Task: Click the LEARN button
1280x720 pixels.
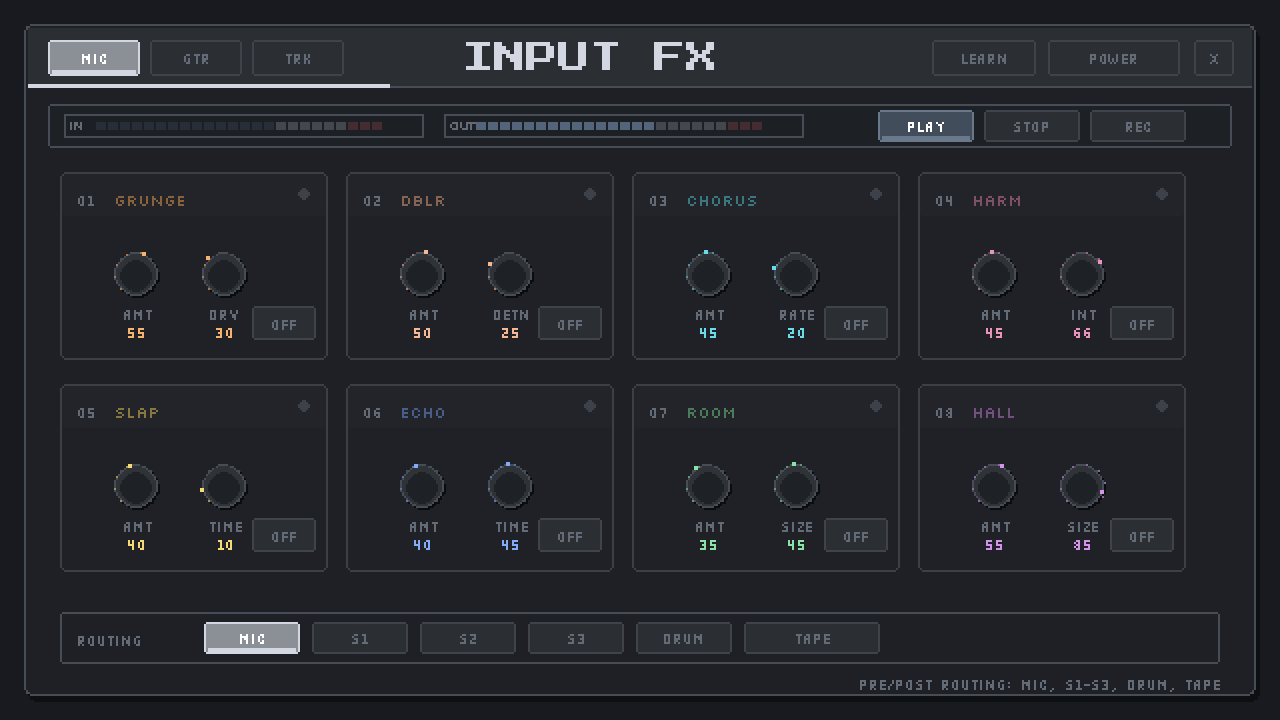Action: tap(984, 58)
